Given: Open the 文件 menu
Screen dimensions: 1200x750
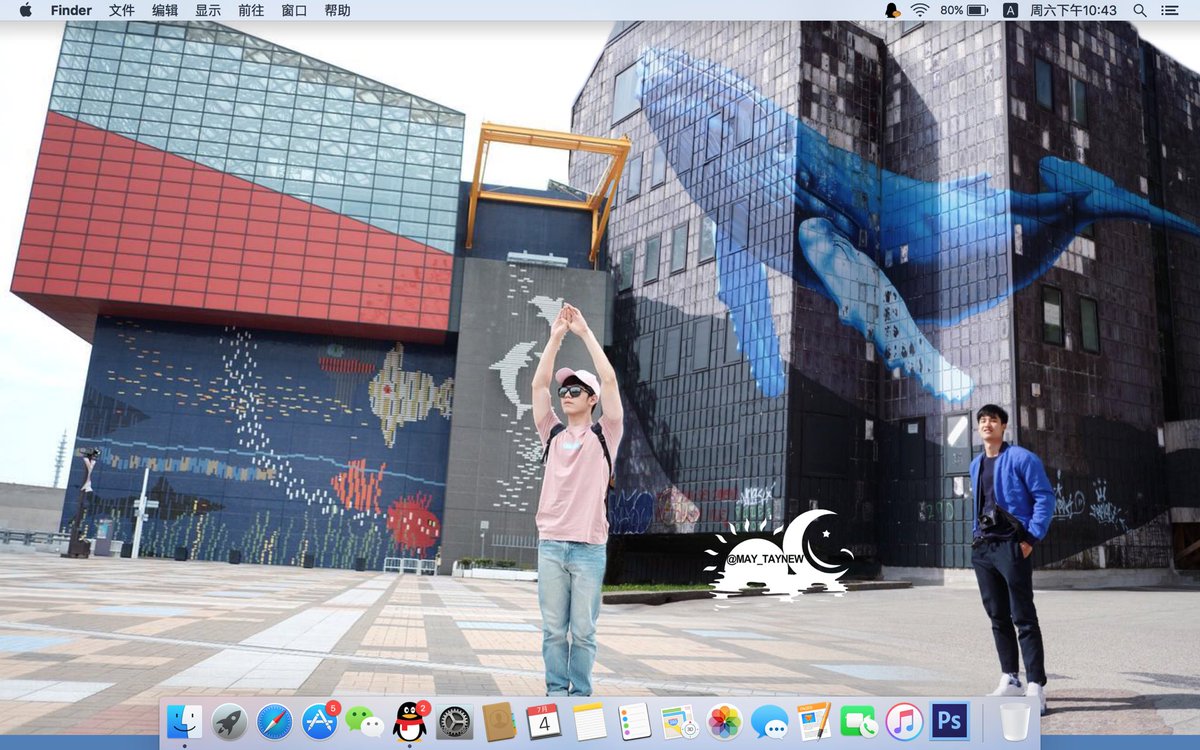Looking at the screenshot, I should [x=122, y=10].
